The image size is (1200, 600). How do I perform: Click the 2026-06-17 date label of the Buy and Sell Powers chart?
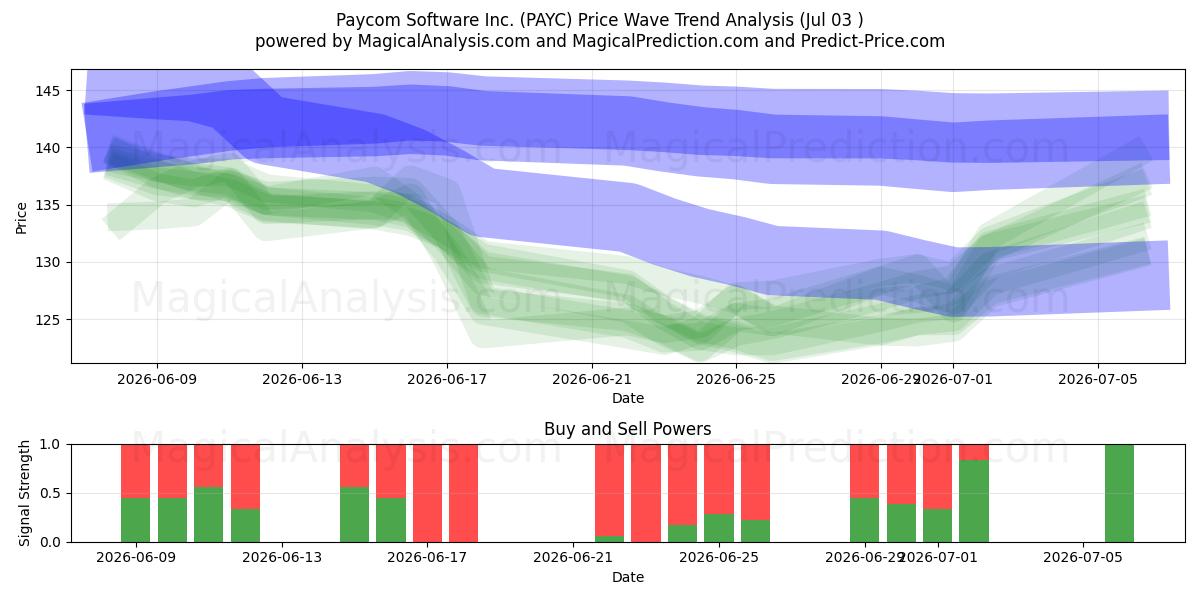tap(428, 558)
